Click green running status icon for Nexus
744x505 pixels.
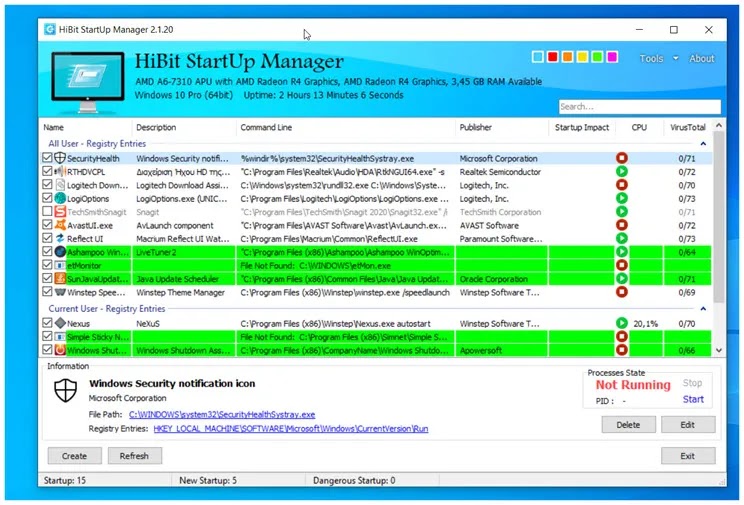[x=622, y=323]
